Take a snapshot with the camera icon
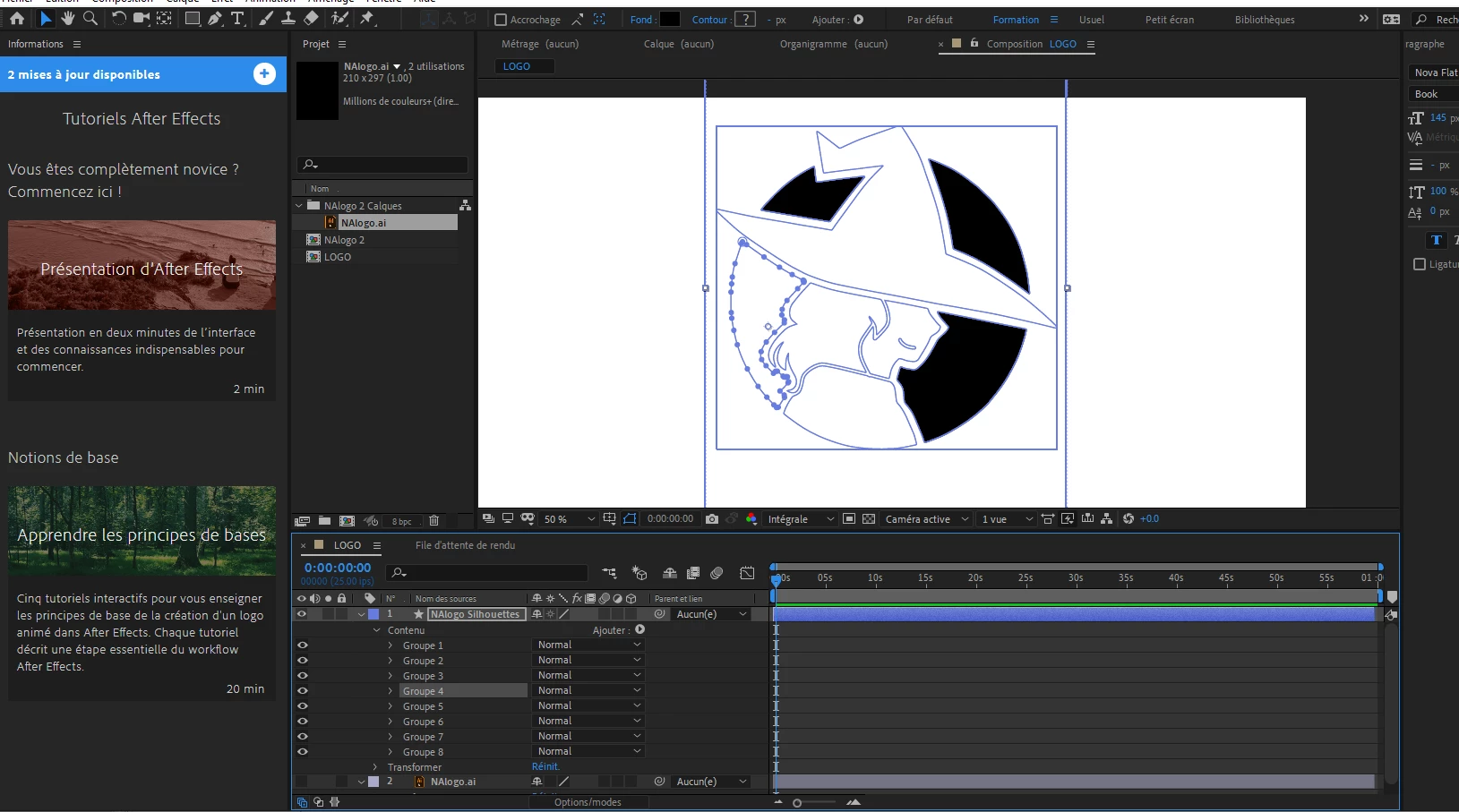Screen dimensions: 1459x812 712,519
